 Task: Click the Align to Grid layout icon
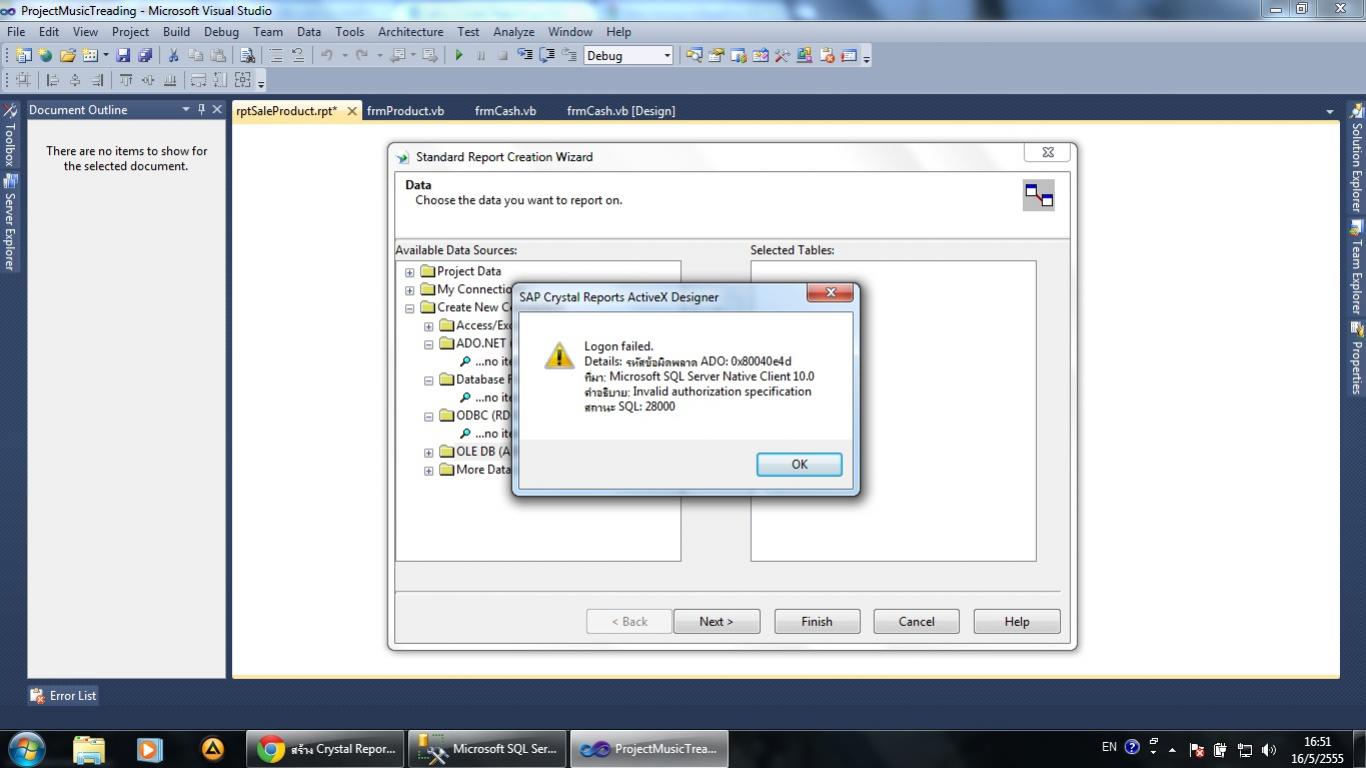(23, 80)
